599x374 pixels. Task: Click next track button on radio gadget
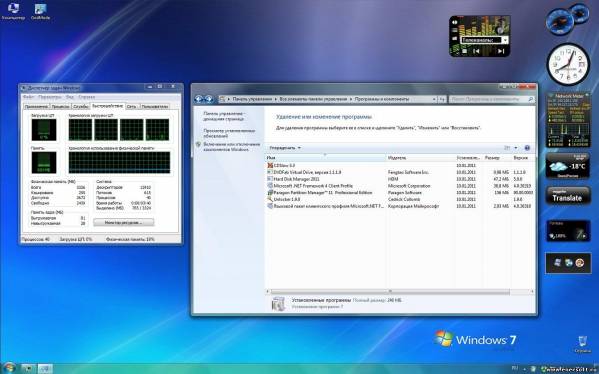click(x=501, y=51)
